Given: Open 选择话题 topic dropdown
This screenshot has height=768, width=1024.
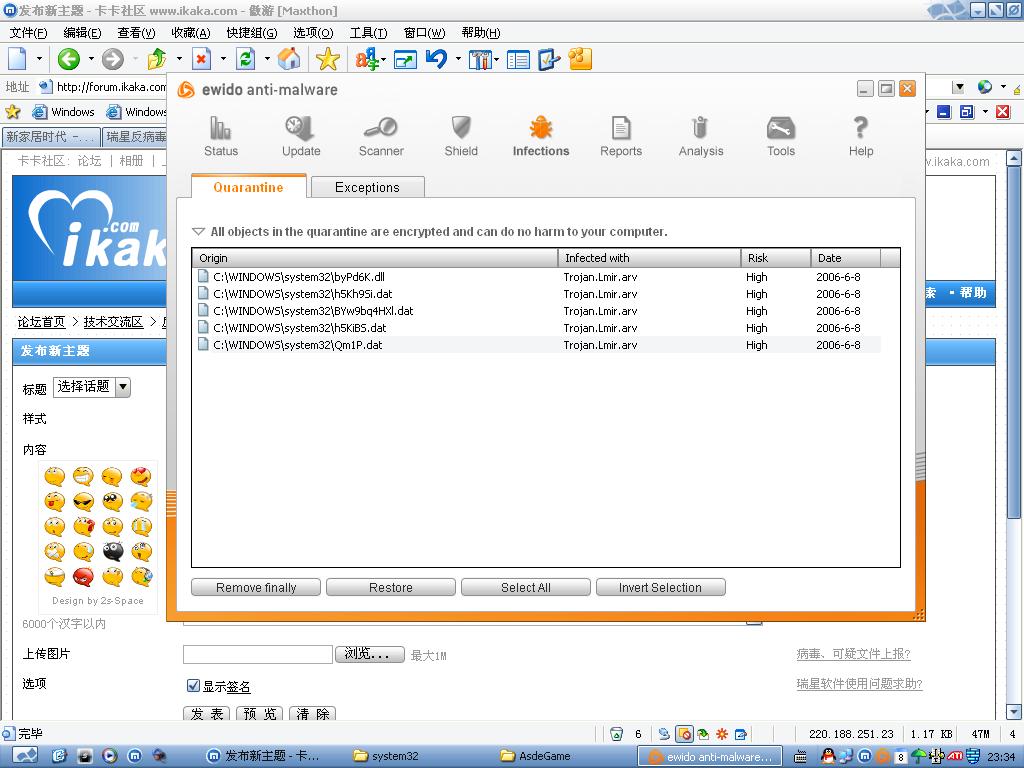Looking at the screenshot, I should 91,387.
